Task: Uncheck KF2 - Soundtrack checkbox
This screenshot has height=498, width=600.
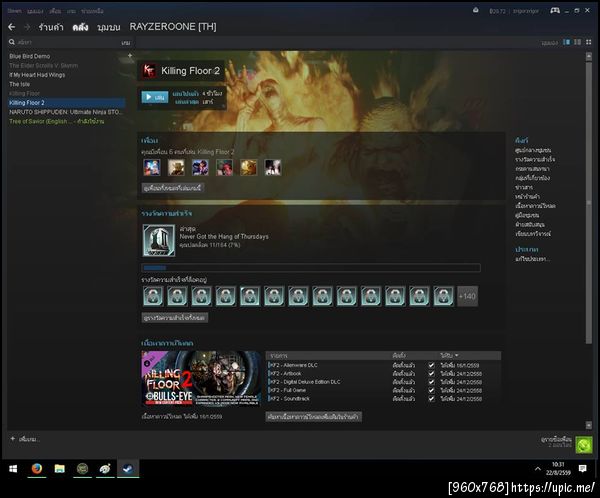Action: point(431,399)
